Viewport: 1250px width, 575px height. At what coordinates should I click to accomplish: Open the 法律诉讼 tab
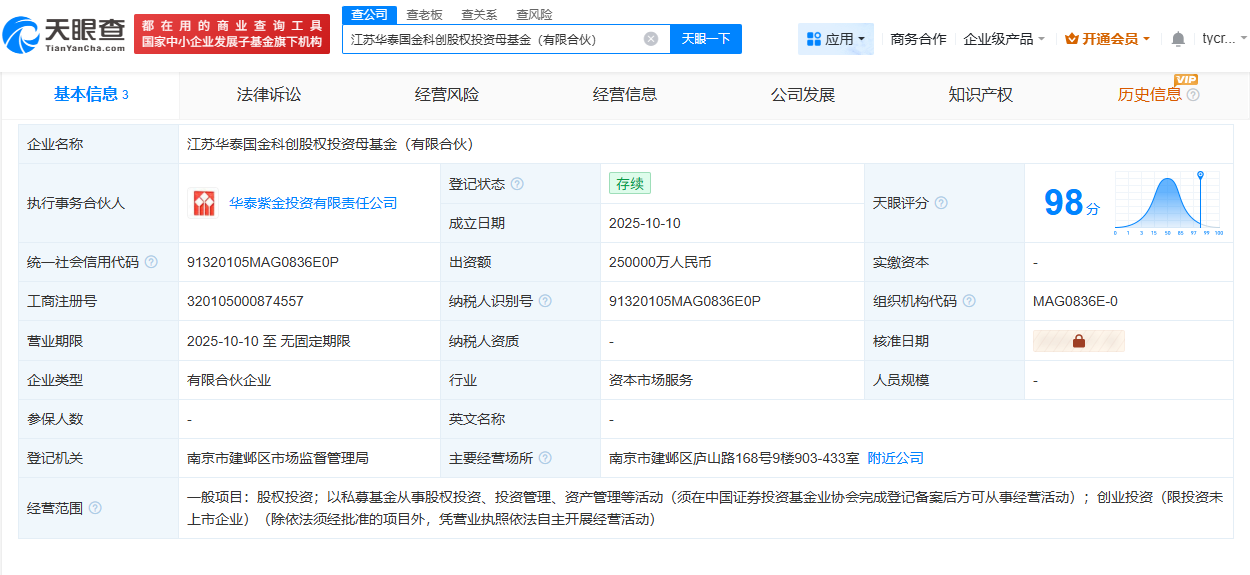pos(269,95)
